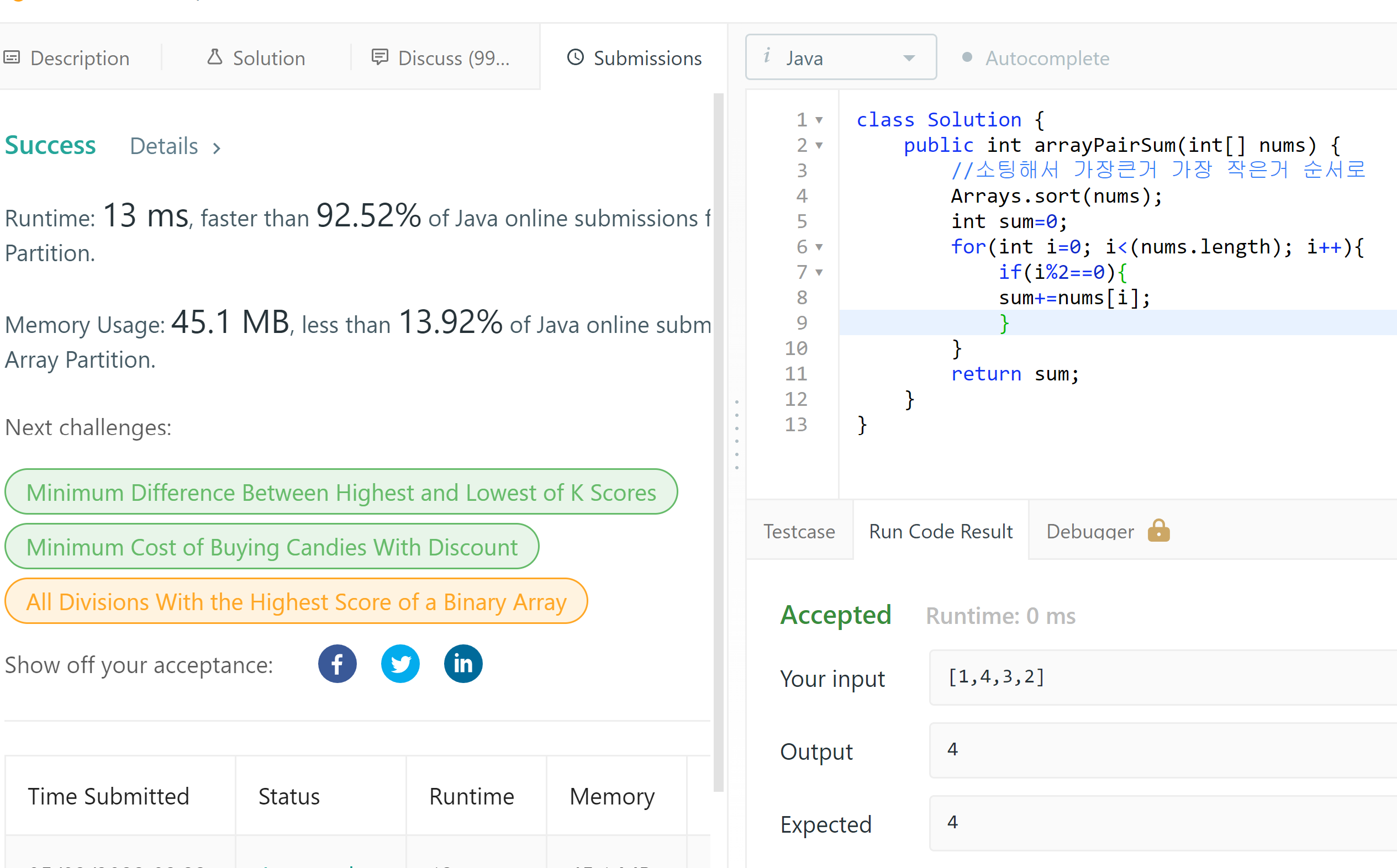This screenshot has width=1397, height=868.
Task: Collapse the for loop at line 6
Action: pos(819,247)
